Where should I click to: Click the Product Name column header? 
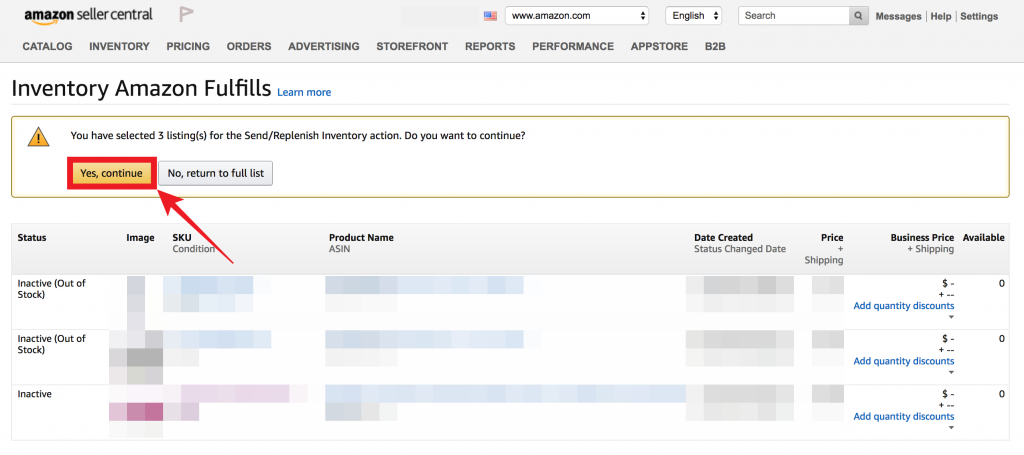tap(361, 238)
